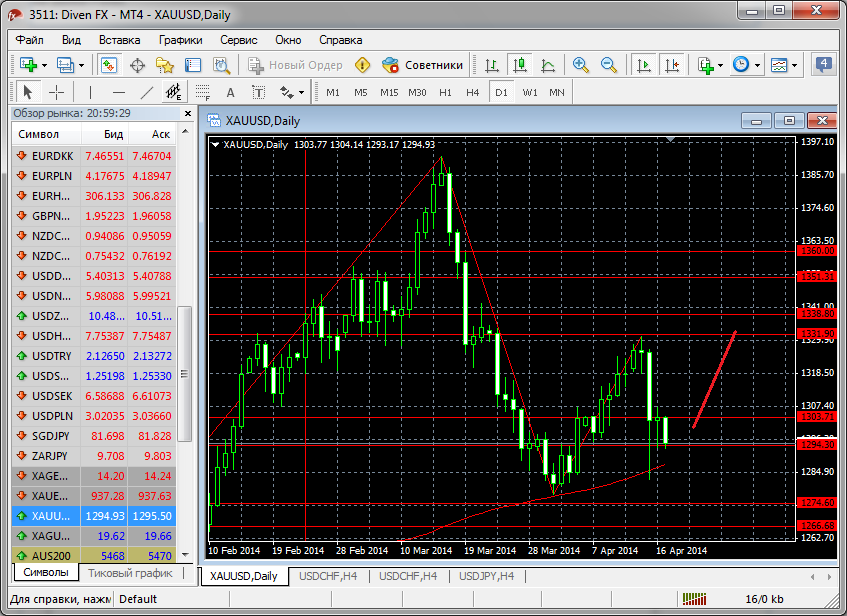
Task: Select the Text Label 'T' tool
Action: point(259,93)
